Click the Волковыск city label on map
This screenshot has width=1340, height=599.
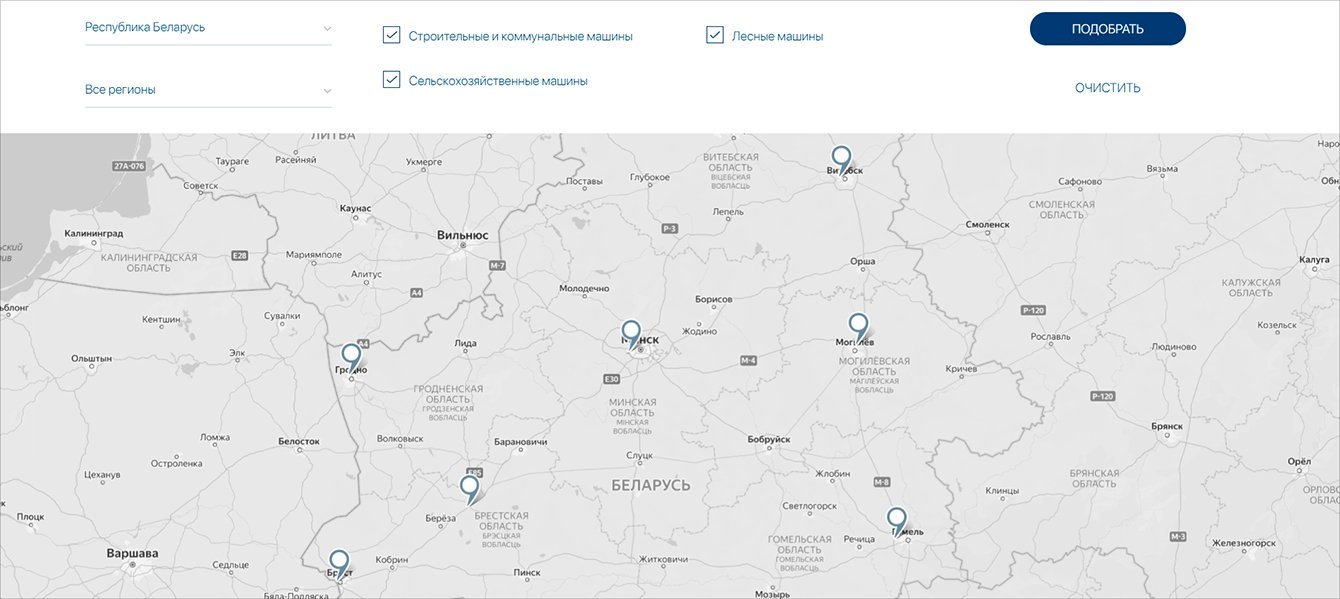(401, 439)
